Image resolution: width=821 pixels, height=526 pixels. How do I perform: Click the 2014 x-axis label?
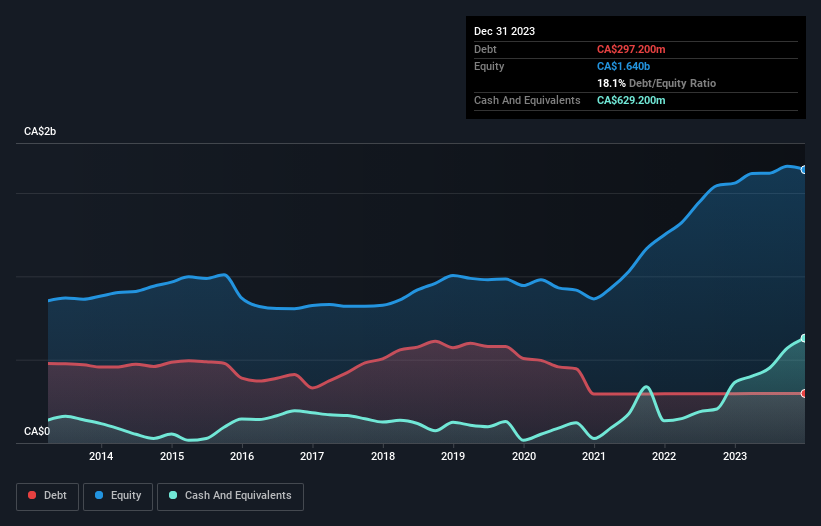[x=101, y=456]
